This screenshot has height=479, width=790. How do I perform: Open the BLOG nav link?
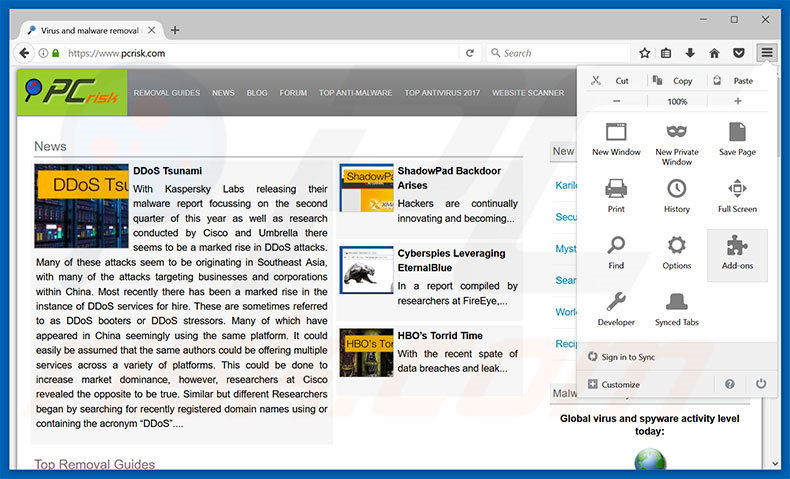click(257, 93)
